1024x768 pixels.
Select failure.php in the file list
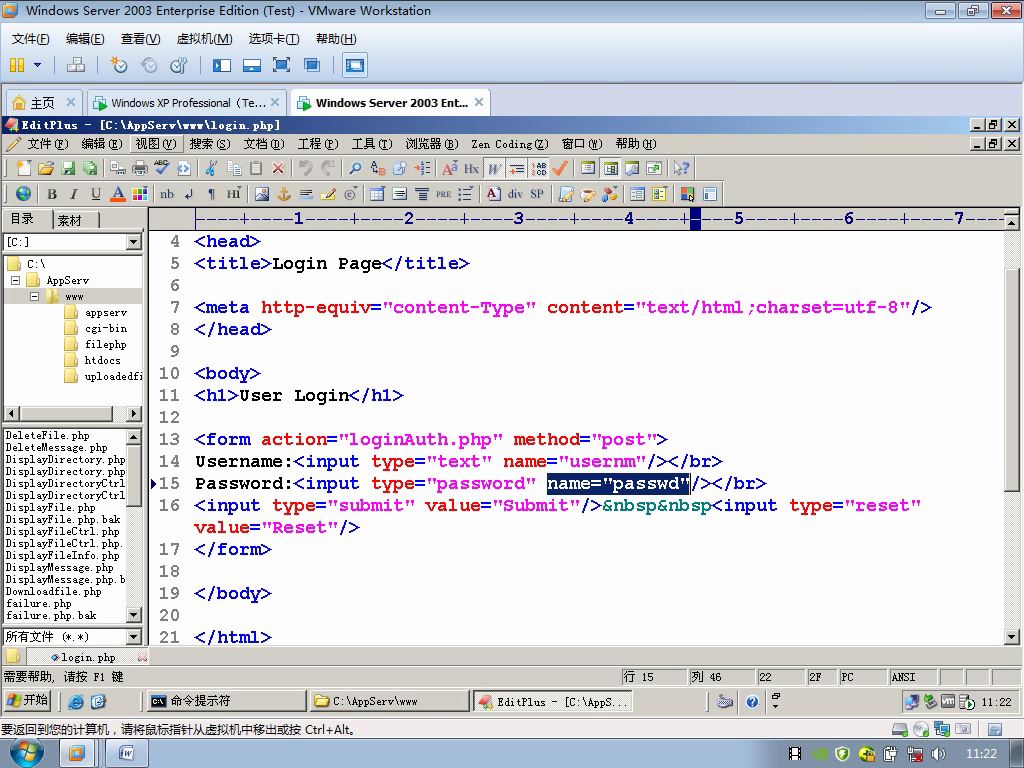(39, 603)
